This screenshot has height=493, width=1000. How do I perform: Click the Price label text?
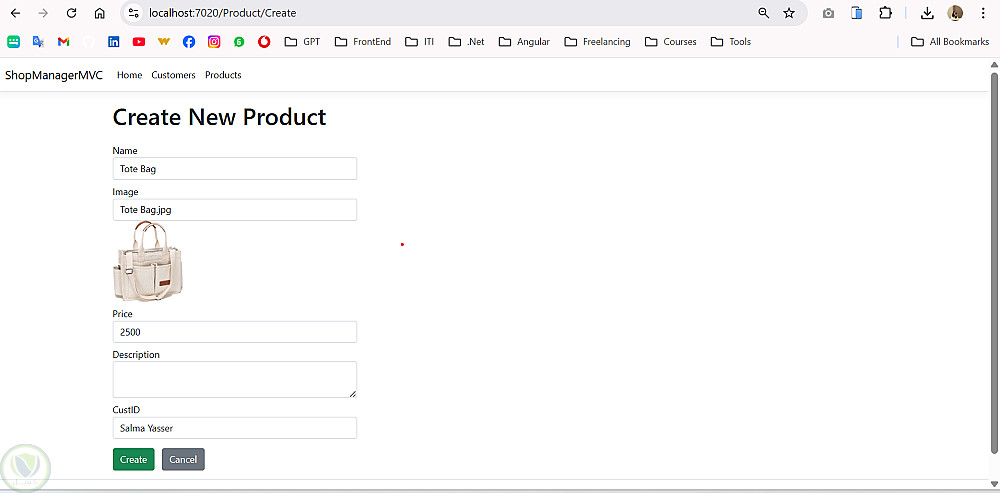[122, 314]
